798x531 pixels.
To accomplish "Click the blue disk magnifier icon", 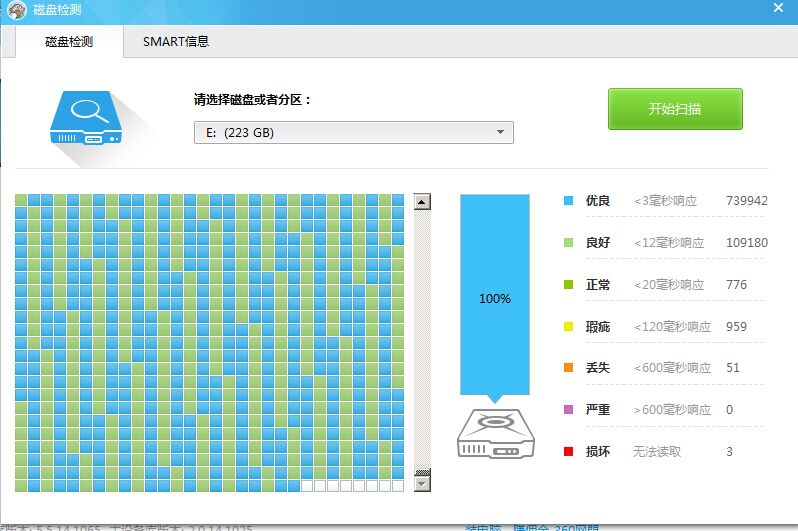I will (86, 118).
